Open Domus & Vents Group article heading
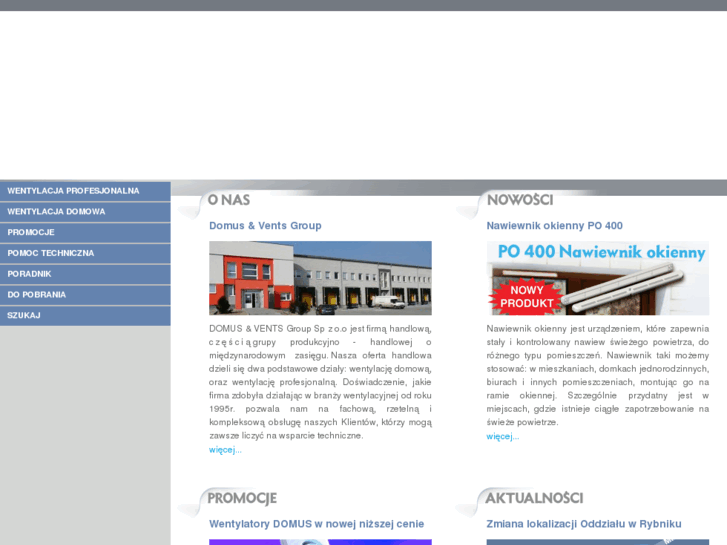 265,226
